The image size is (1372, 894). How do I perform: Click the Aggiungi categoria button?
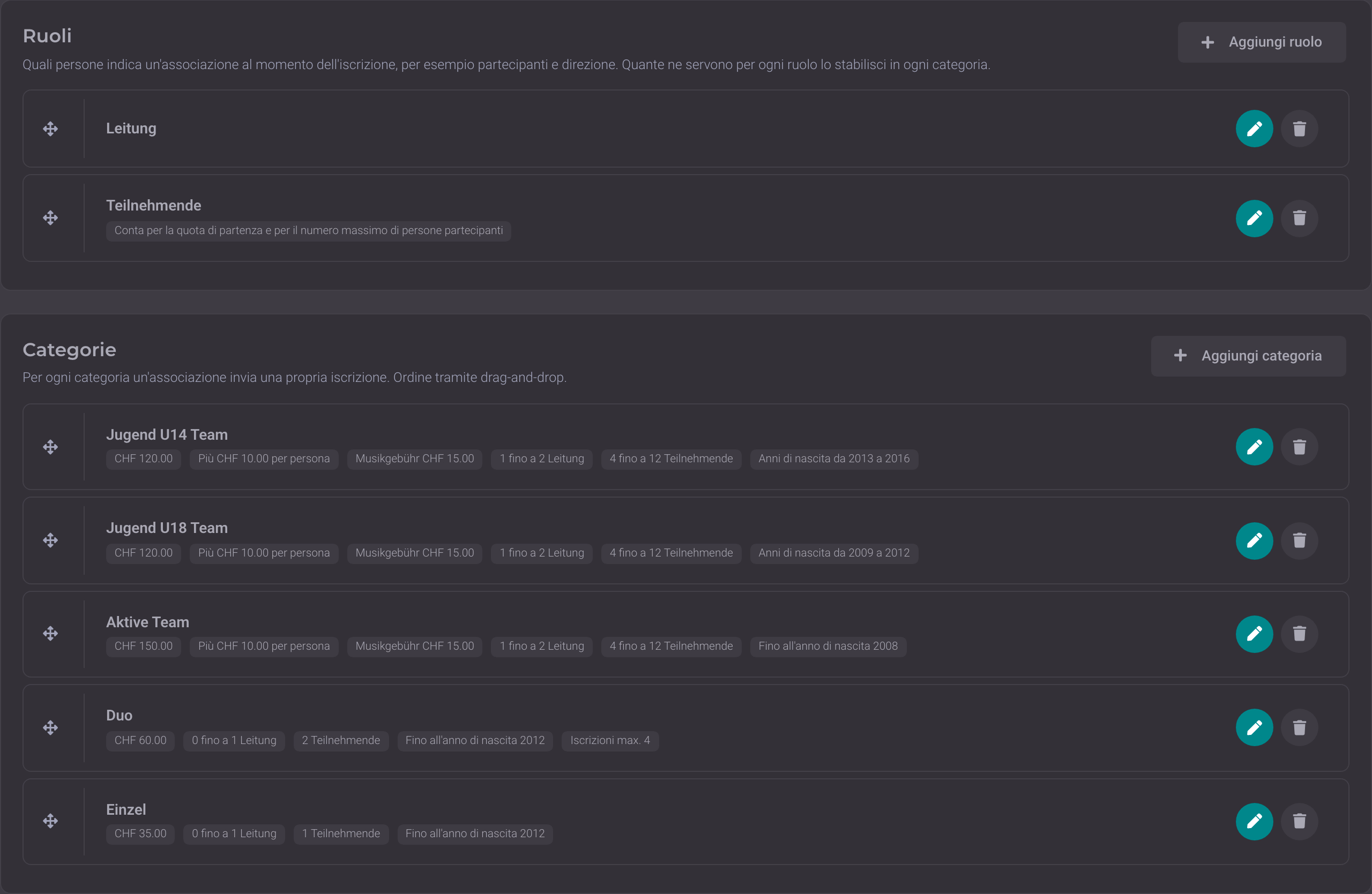click(1248, 356)
